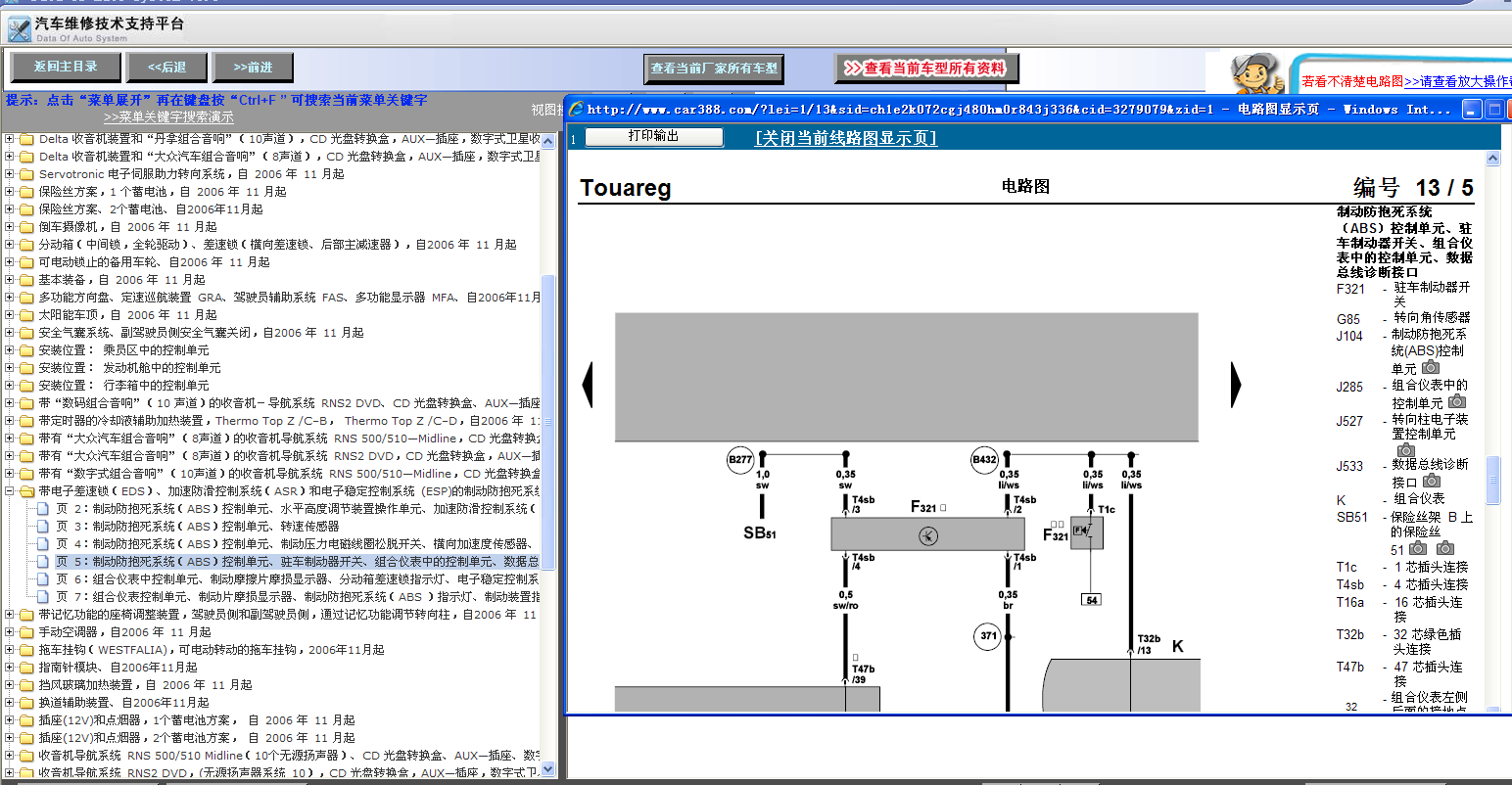Click the 汽车维修技术支持平台 logo icon
This screenshot has height=785, width=1512.
click(x=19, y=29)
